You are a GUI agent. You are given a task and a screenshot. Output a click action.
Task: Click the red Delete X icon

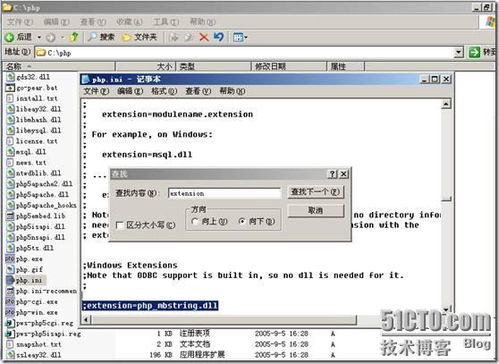tap(204, 37)
